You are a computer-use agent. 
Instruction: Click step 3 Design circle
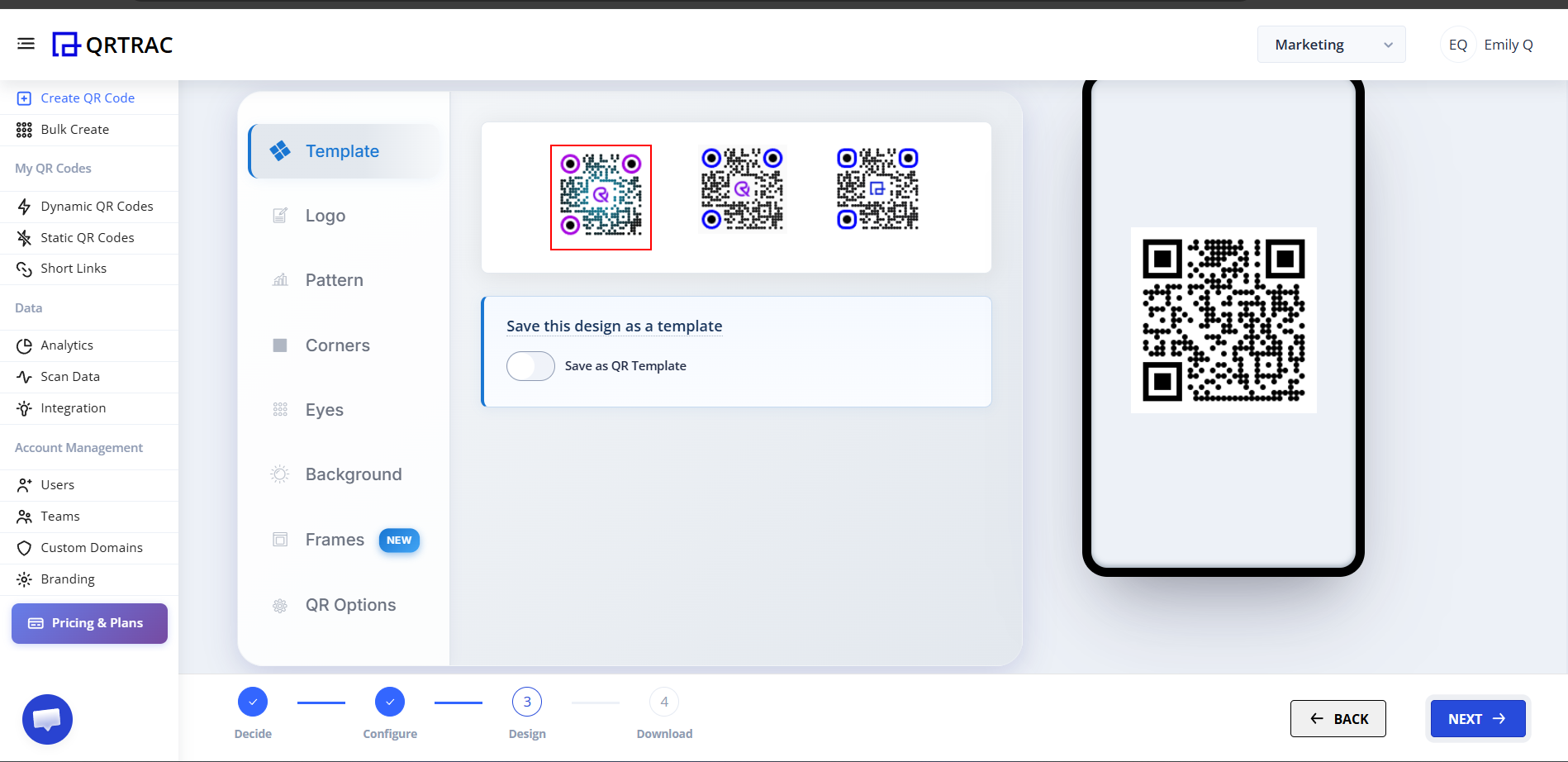527,702
